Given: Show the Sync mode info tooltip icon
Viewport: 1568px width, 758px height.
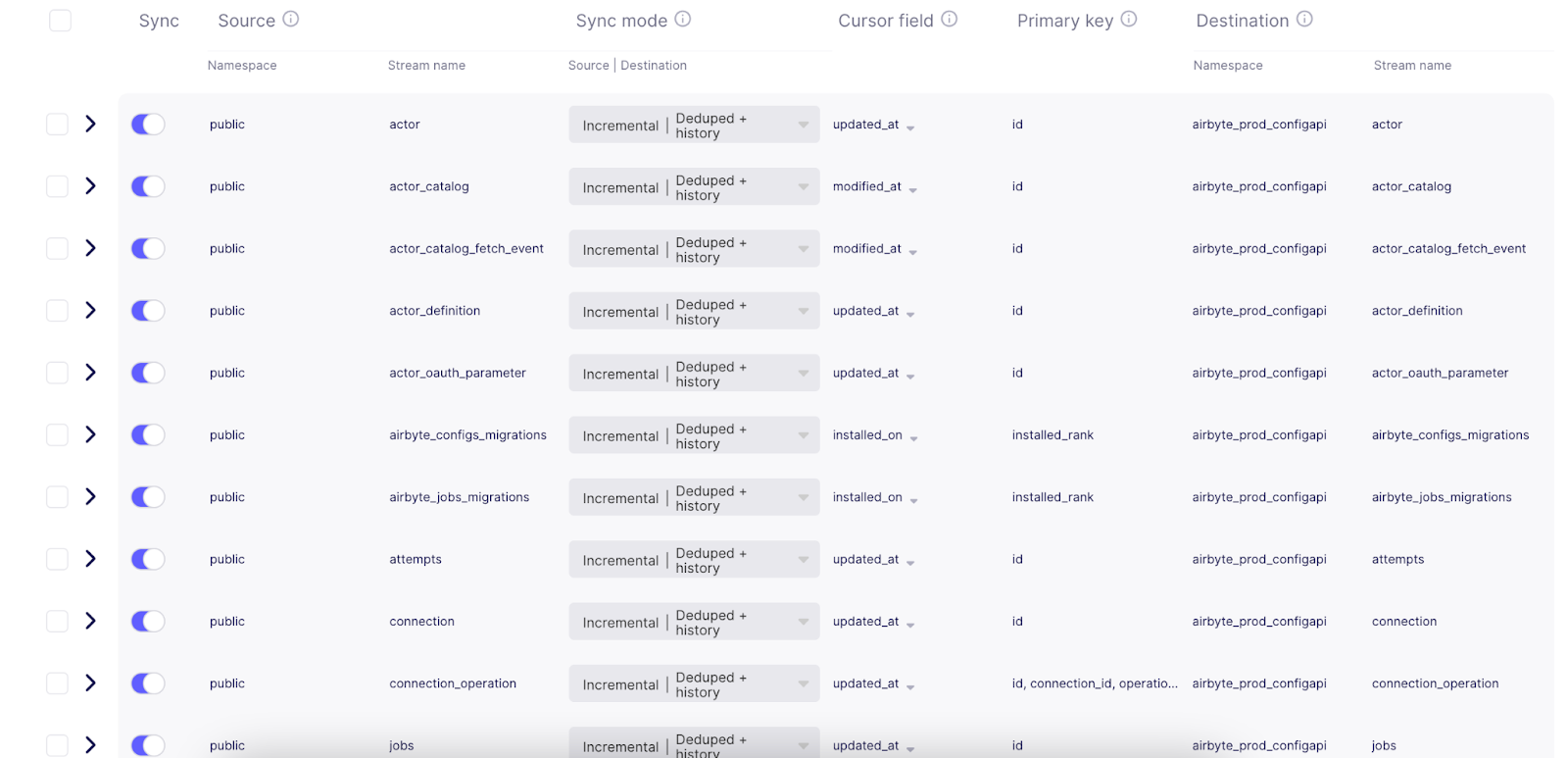Looking at the screenshot, I should 683,19.
